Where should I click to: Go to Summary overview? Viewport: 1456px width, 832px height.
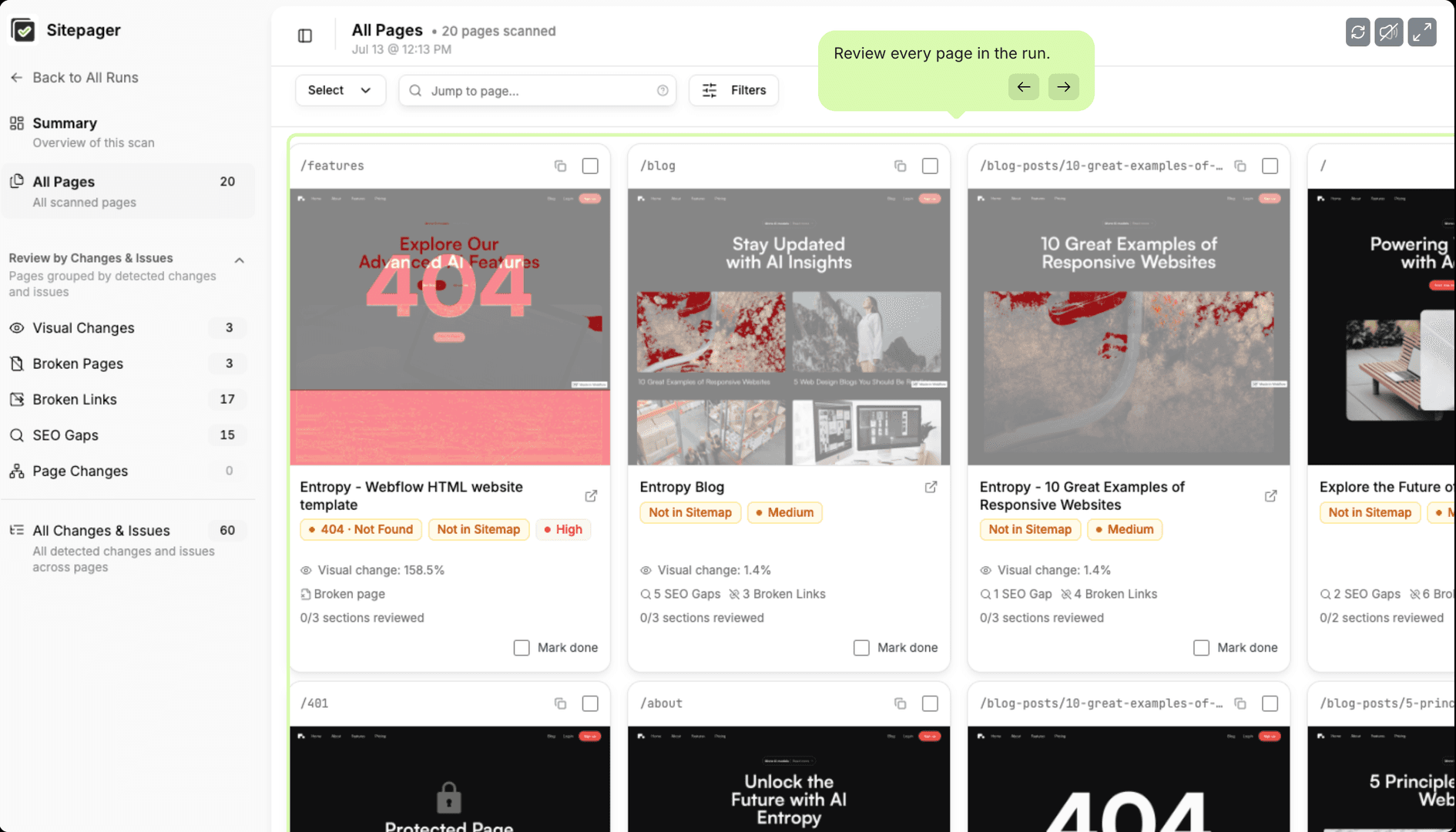(x=127, y=132)
